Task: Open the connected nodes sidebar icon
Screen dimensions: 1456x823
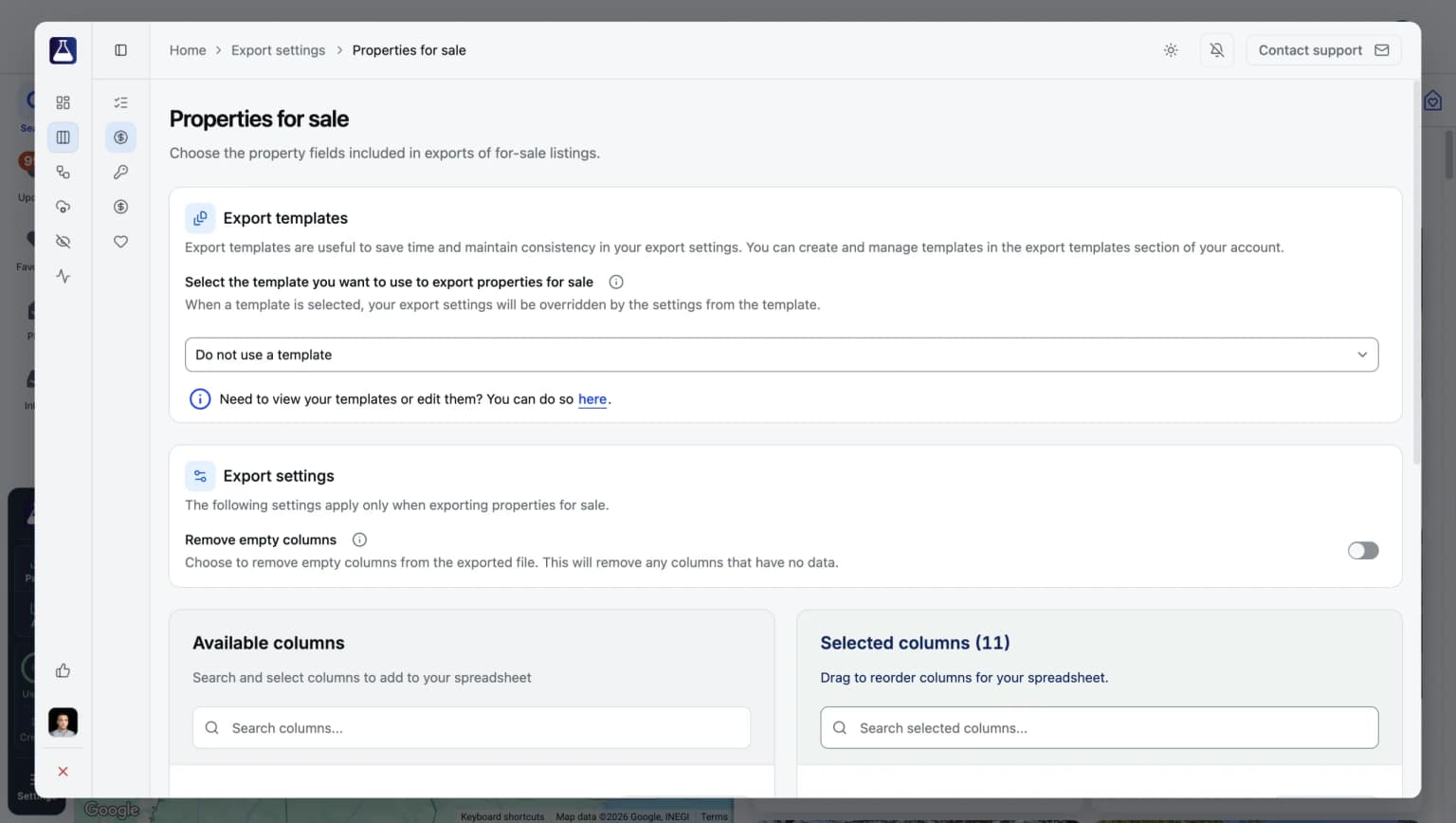Action: tap(63, 173)
